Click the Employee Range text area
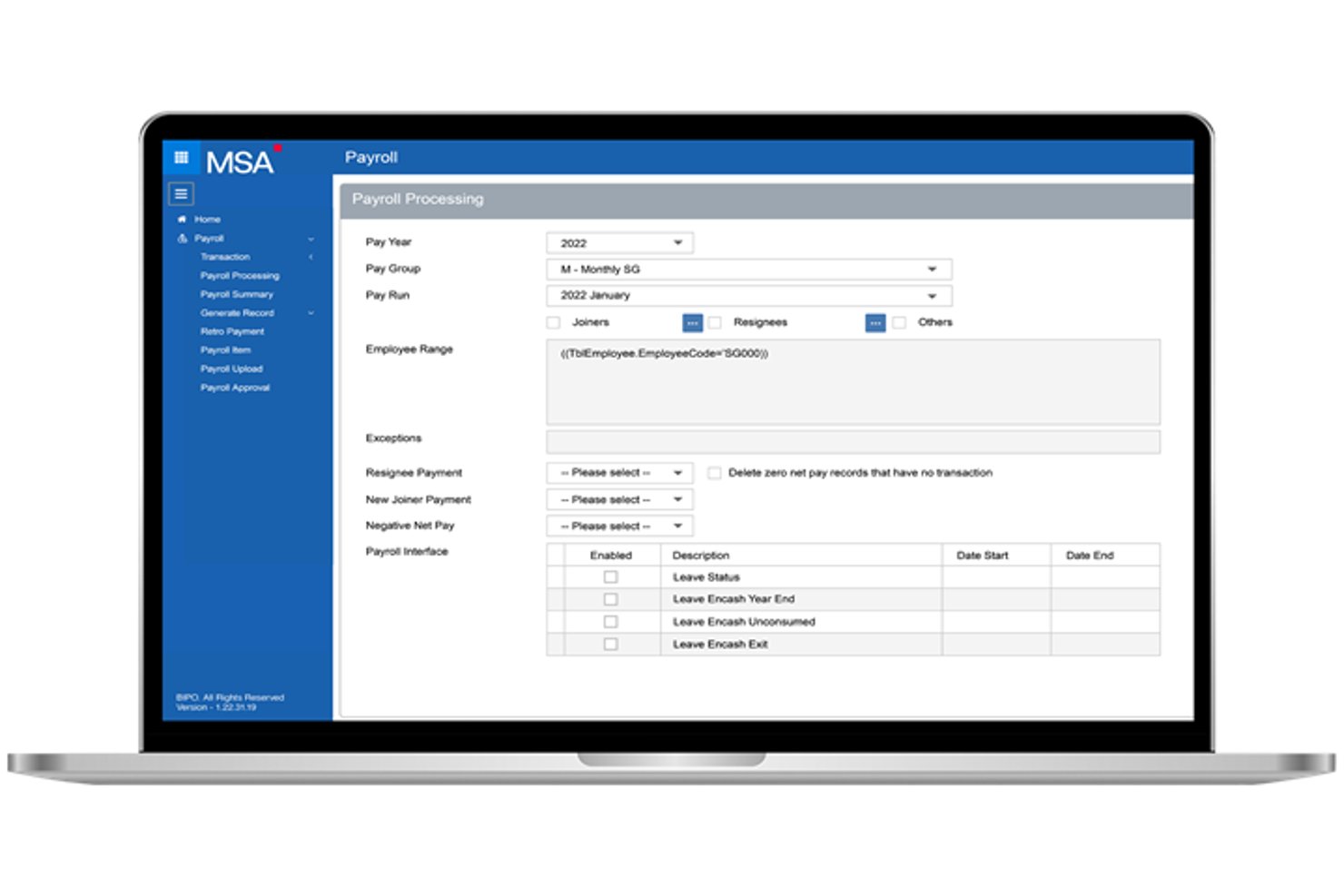This screenshot has width=1344, height=896. [853, 382]
